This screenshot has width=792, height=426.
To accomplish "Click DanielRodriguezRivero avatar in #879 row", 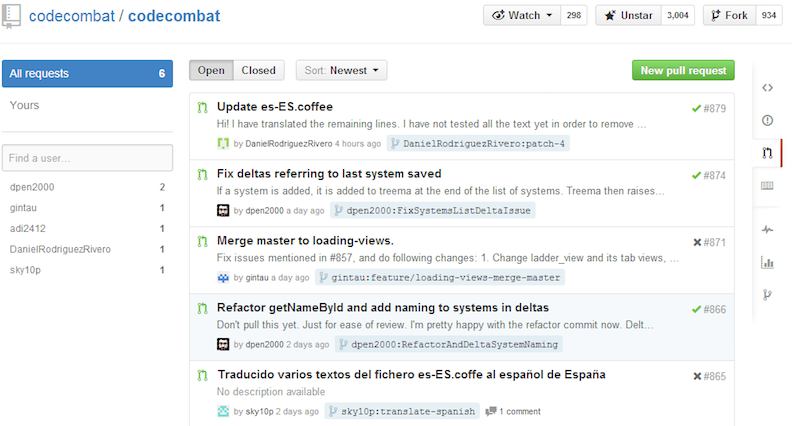I will 223,144.
